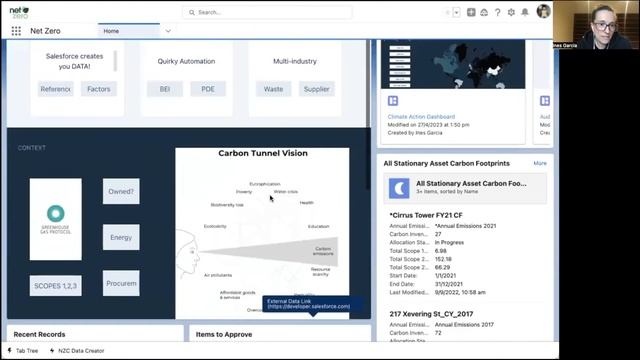The height and width of the screenshot is (360, 640).
Task: Click the Annual Emissions 2017 value
Action: (x=464, y=324)
